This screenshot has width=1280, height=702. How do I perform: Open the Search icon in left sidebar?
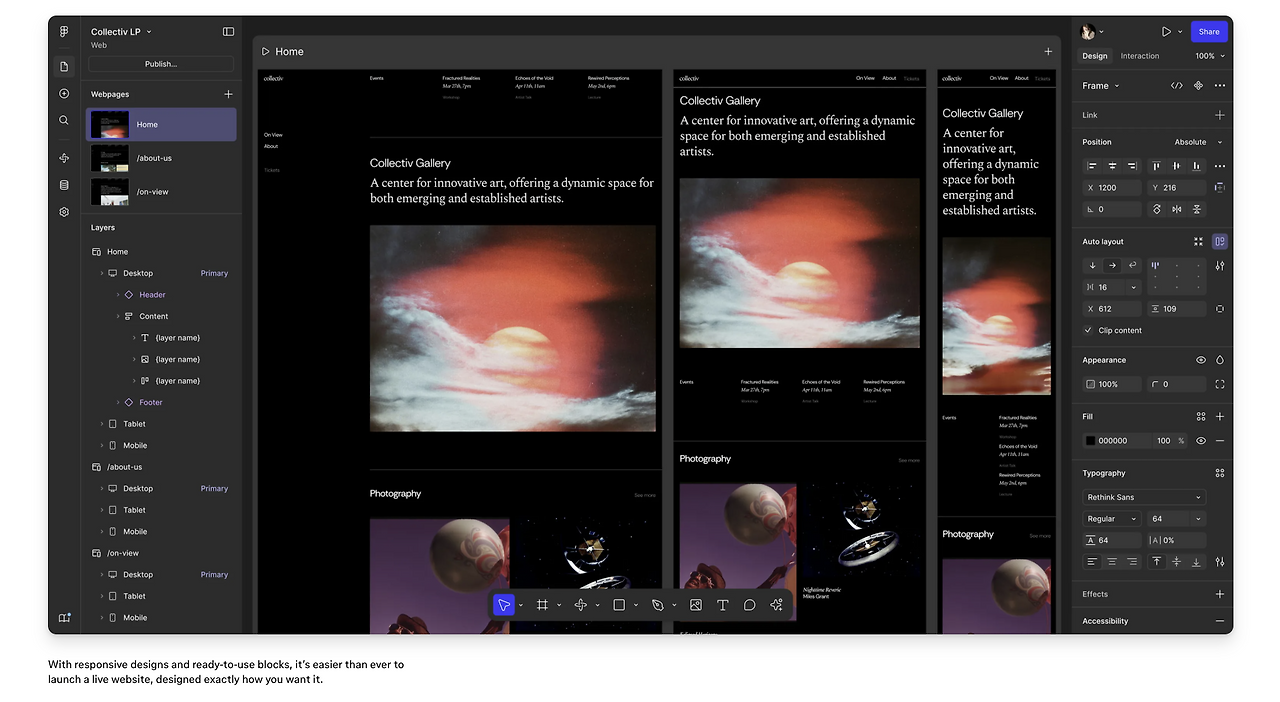pyautogui.click(x=64, y=120)
